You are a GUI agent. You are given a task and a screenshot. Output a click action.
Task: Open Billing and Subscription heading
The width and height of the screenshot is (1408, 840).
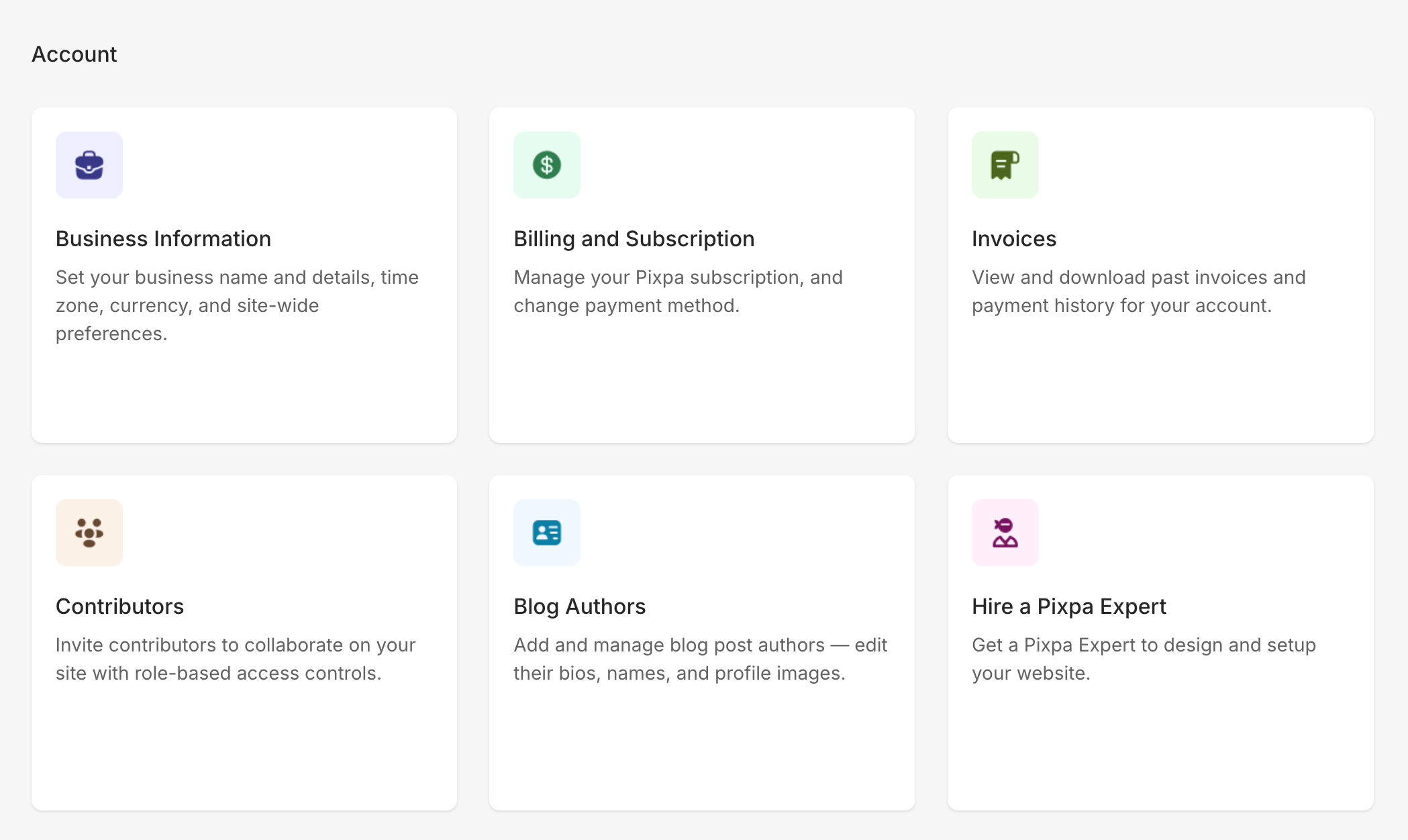[634, 239]
